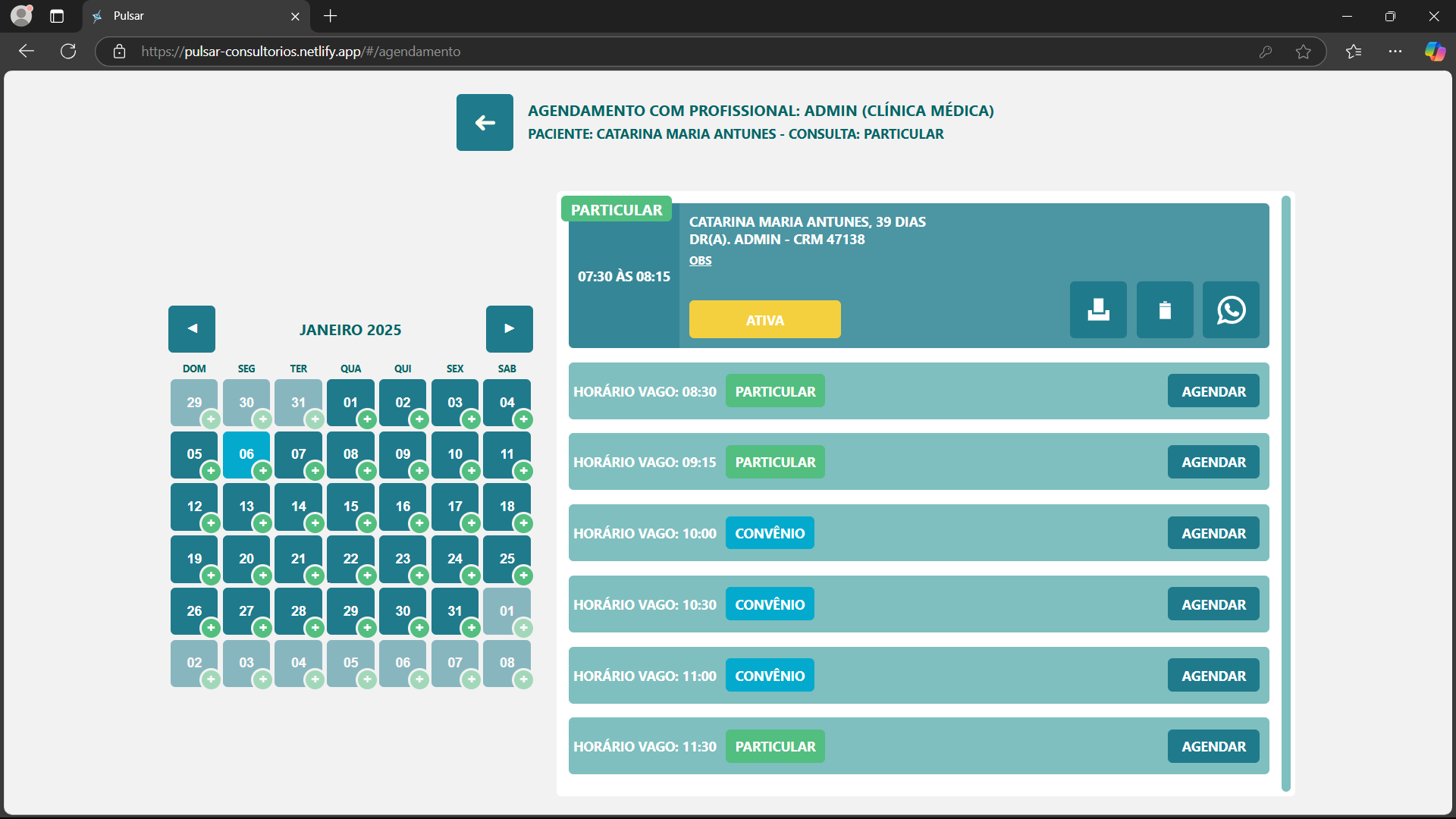1456x819 pixels.
Task: Open tab actions menu icon
Action: (x=57, y=16)
